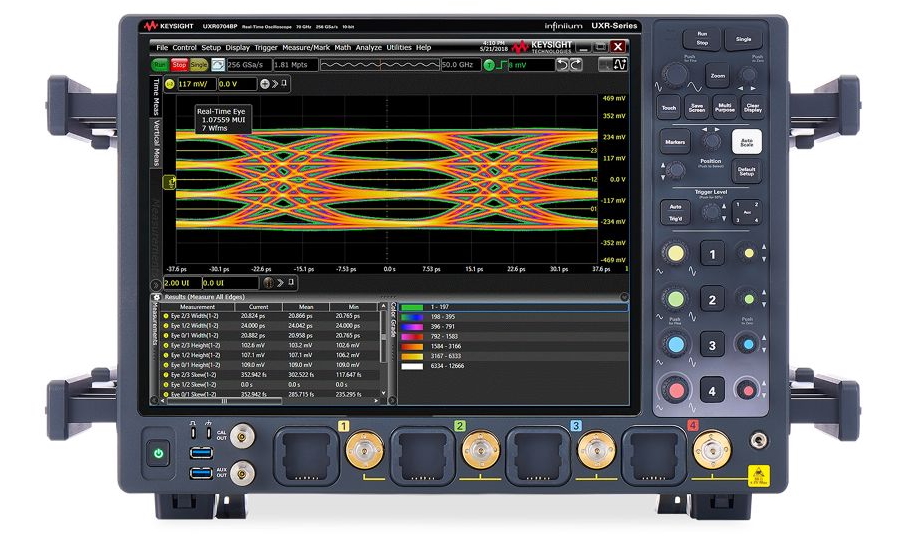Edit the 2.00 UI horizontal scale field

(181, 283)
